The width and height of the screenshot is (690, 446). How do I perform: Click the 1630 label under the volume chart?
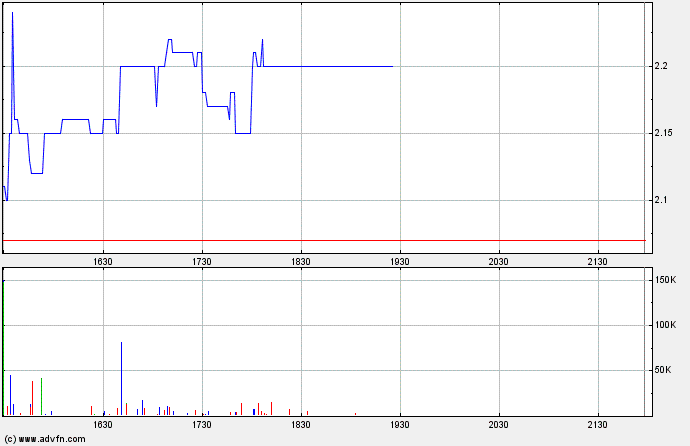point(102,425)
